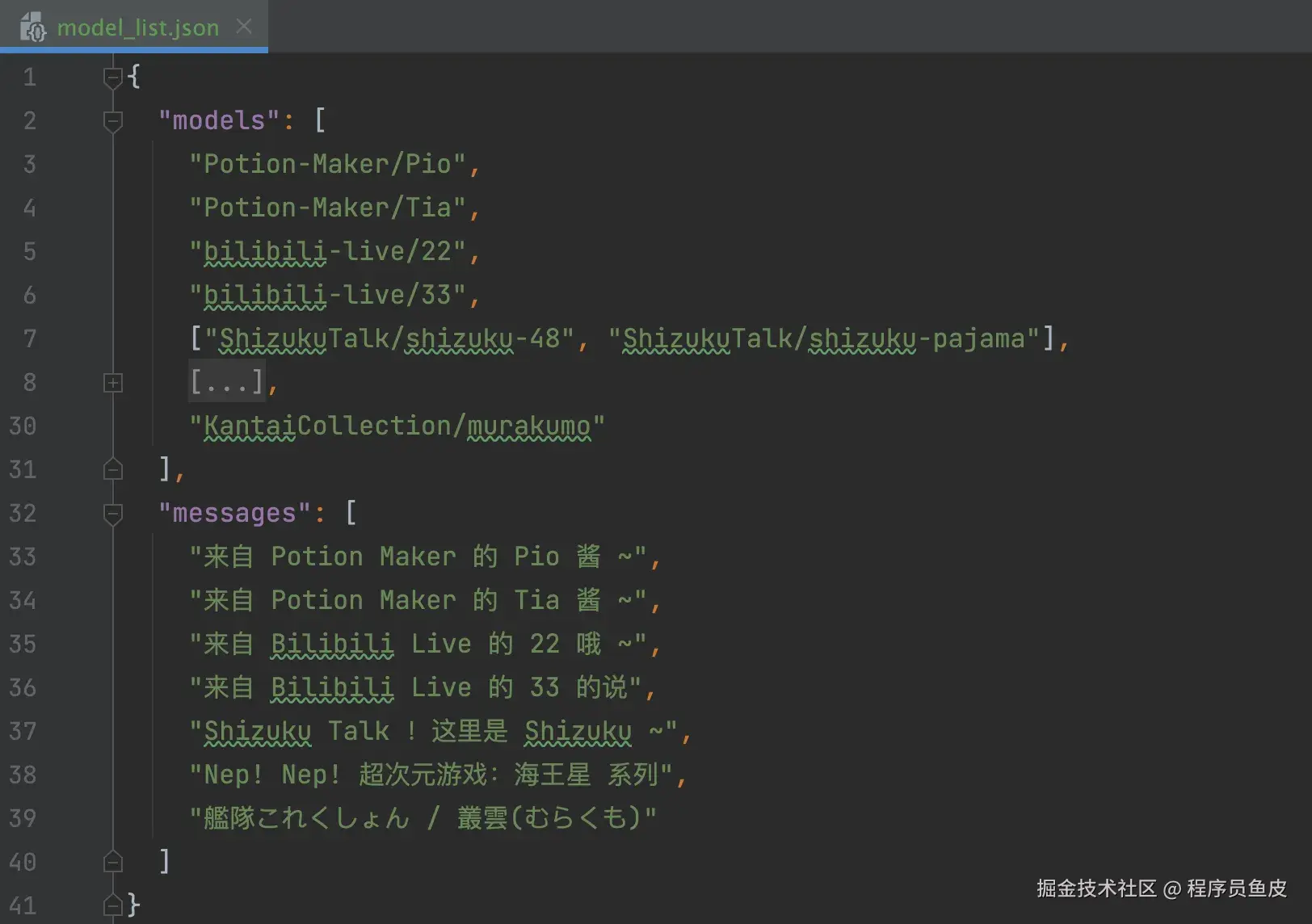Collapse the "messages" array fold marker
The image size is (1312, 924).
(113, 514)
